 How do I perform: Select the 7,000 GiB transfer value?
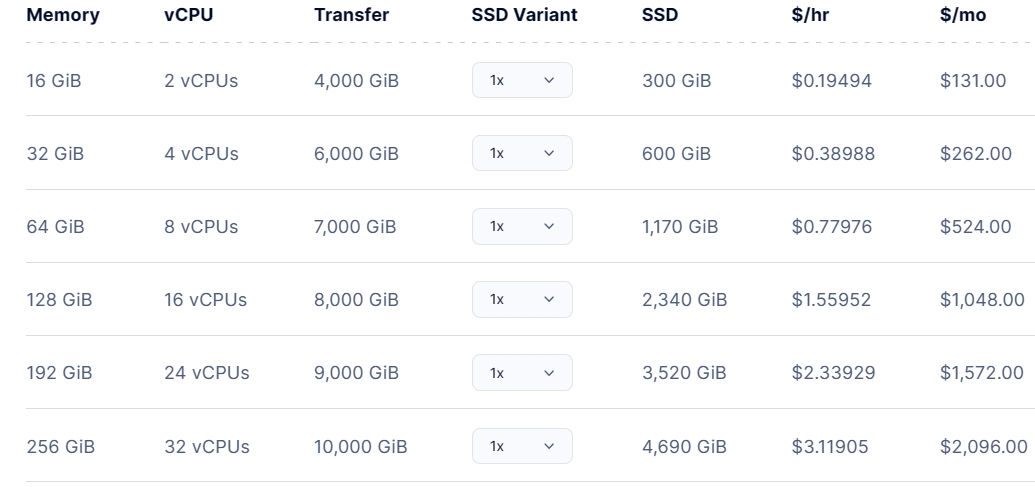tap(355, 227)
